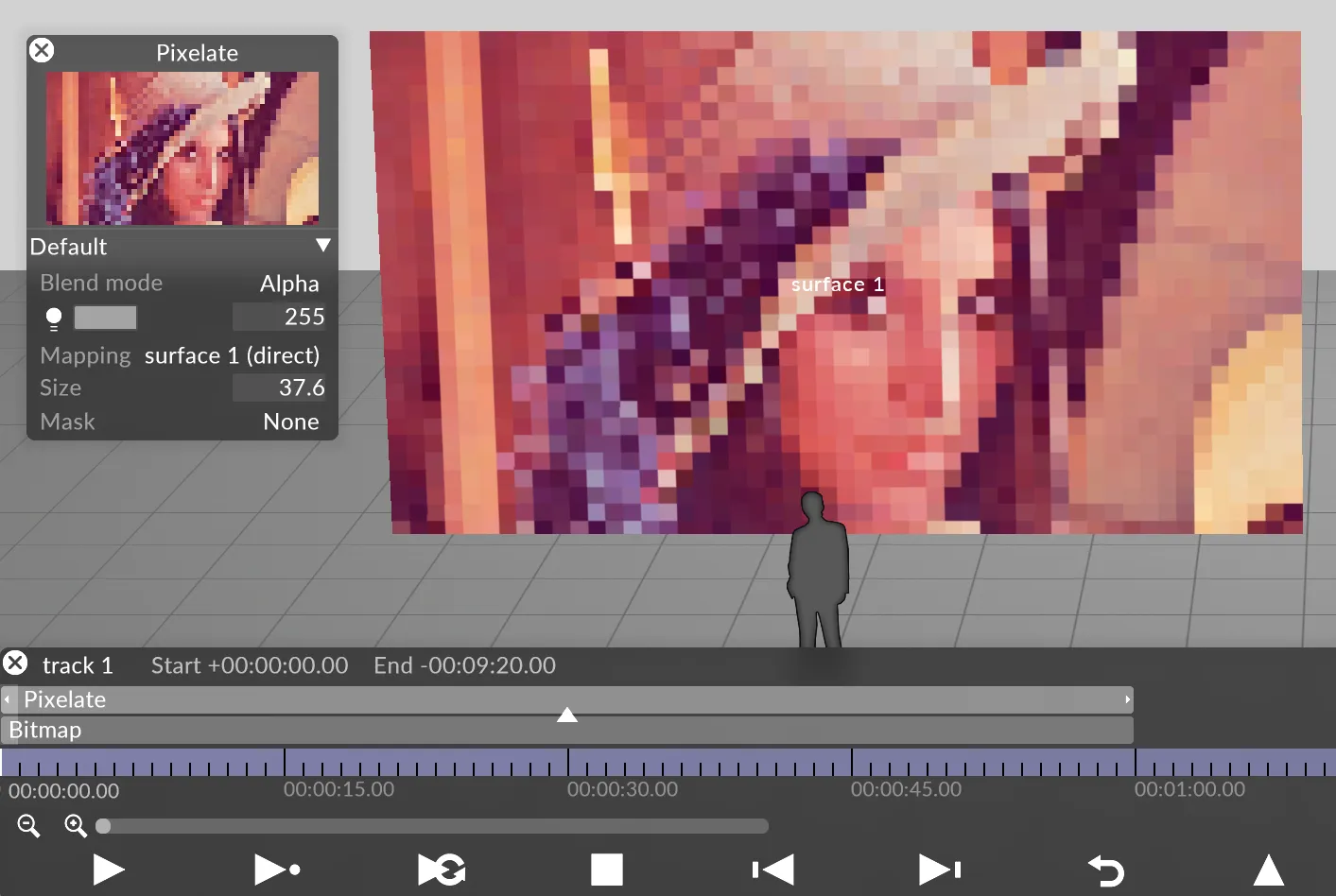Image resolution: width=1336 pixels, height=896 pixels.
Task: Click the play-to-point icon with dot
Action: [x=277, y=869]
